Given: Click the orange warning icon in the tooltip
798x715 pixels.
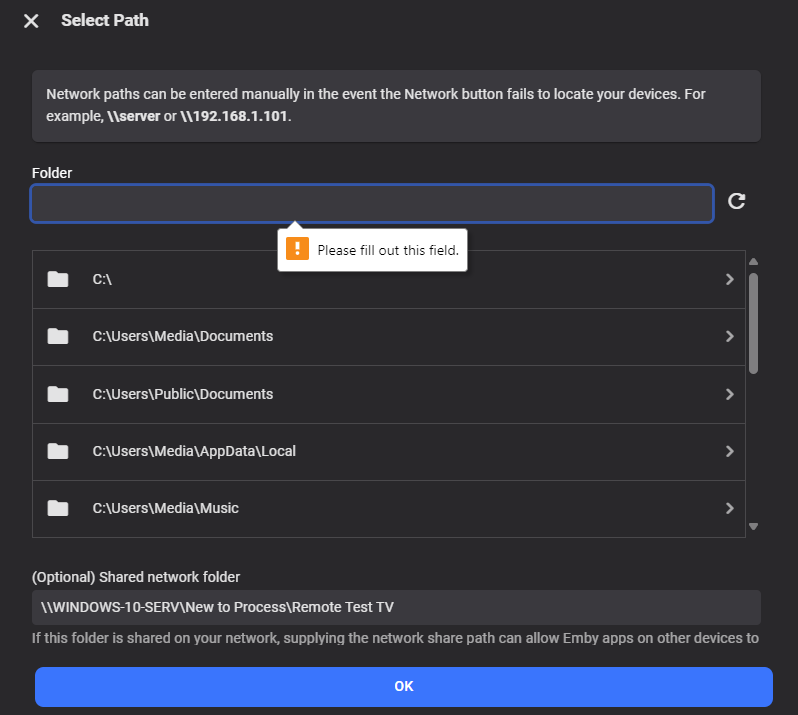Looking at the screenshot, I should (x=297, y=249).
